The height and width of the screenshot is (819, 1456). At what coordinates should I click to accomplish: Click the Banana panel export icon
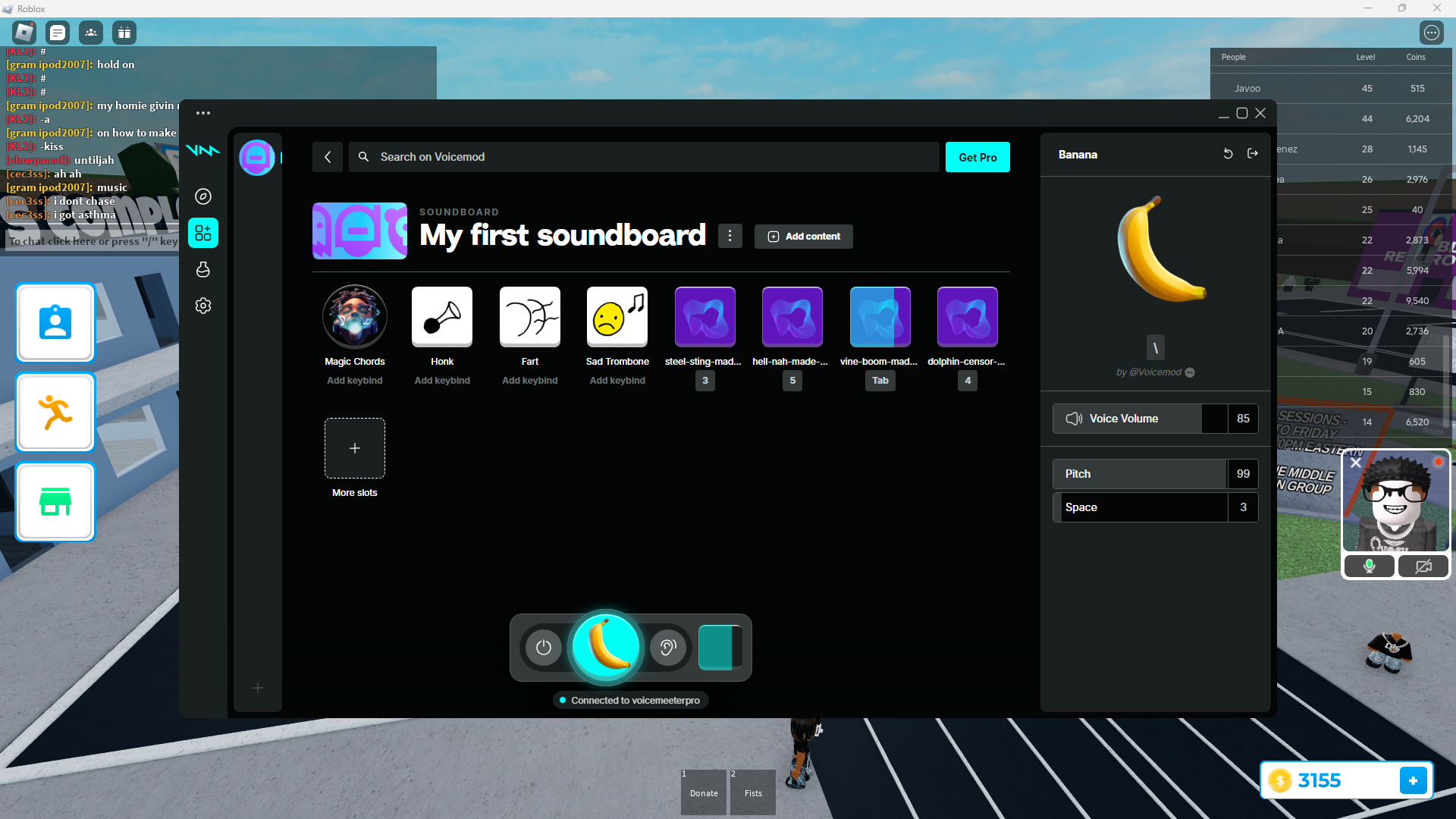pyautogui.click(x=1253, y=154)
